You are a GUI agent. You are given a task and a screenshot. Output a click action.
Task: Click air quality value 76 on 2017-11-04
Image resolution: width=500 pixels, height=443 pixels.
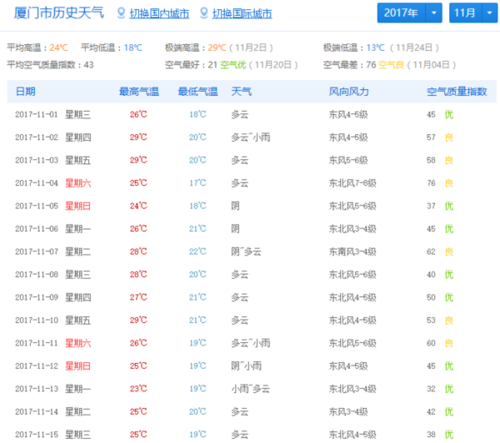pos(431,183)
